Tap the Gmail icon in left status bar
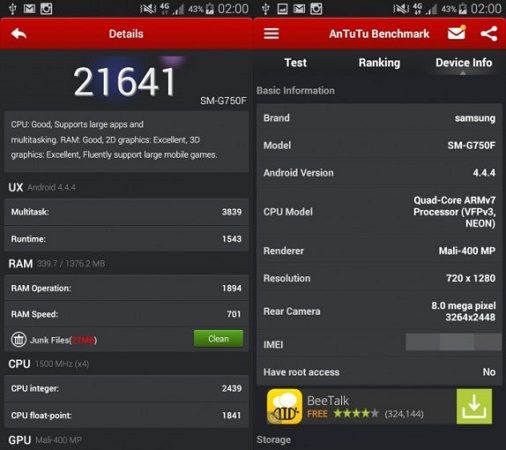Image resolution: width=506 pixels, height=450 pixels. [x=29, y=9]
